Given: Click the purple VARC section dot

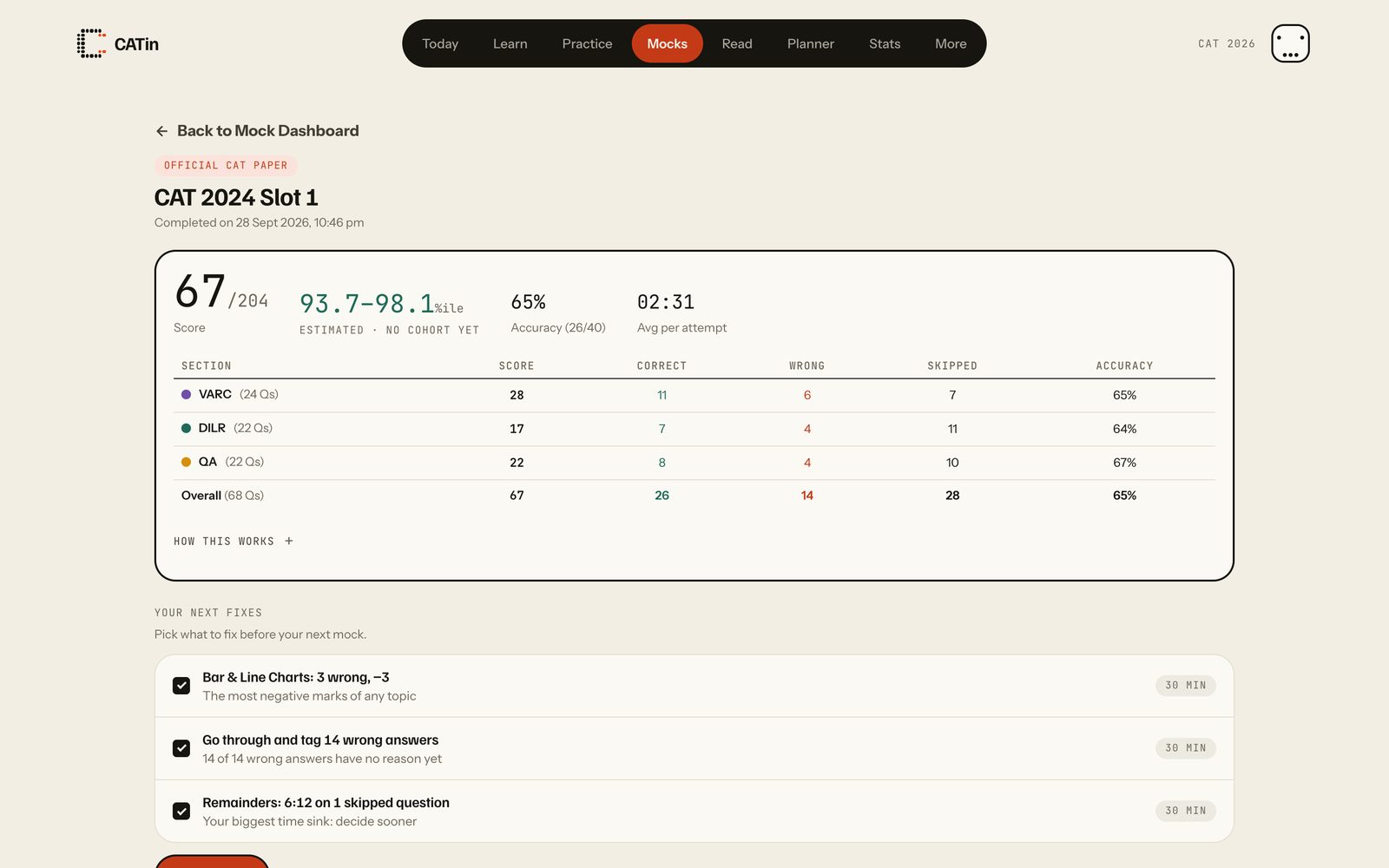Looking at the screenshot, I should point(186,394).
